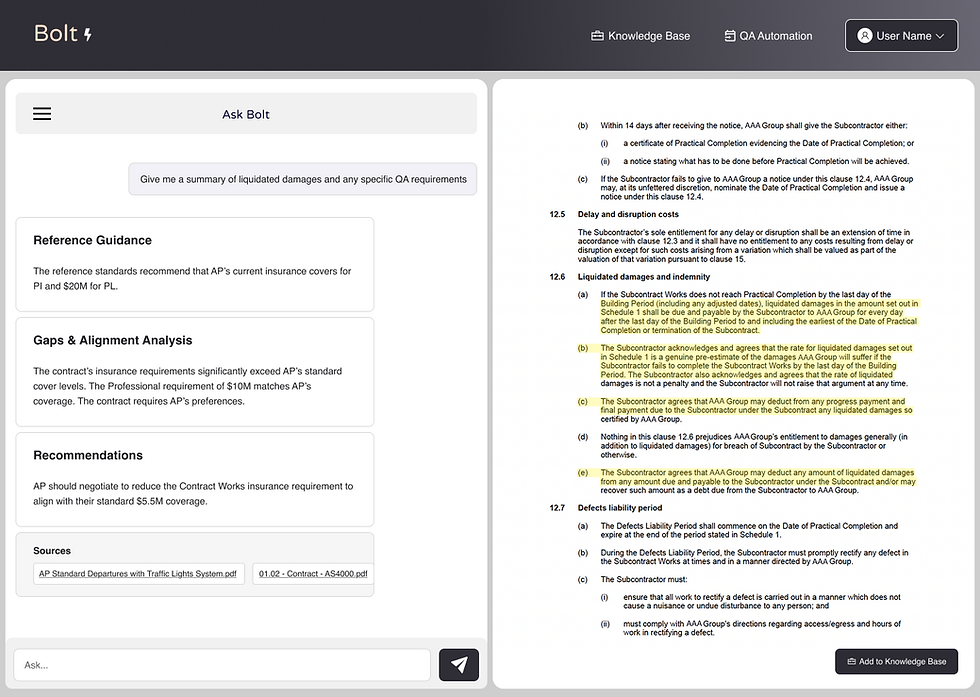Click the Sources label
The height and width of the screenshot is (697, 980).
[x=52, y=551]
